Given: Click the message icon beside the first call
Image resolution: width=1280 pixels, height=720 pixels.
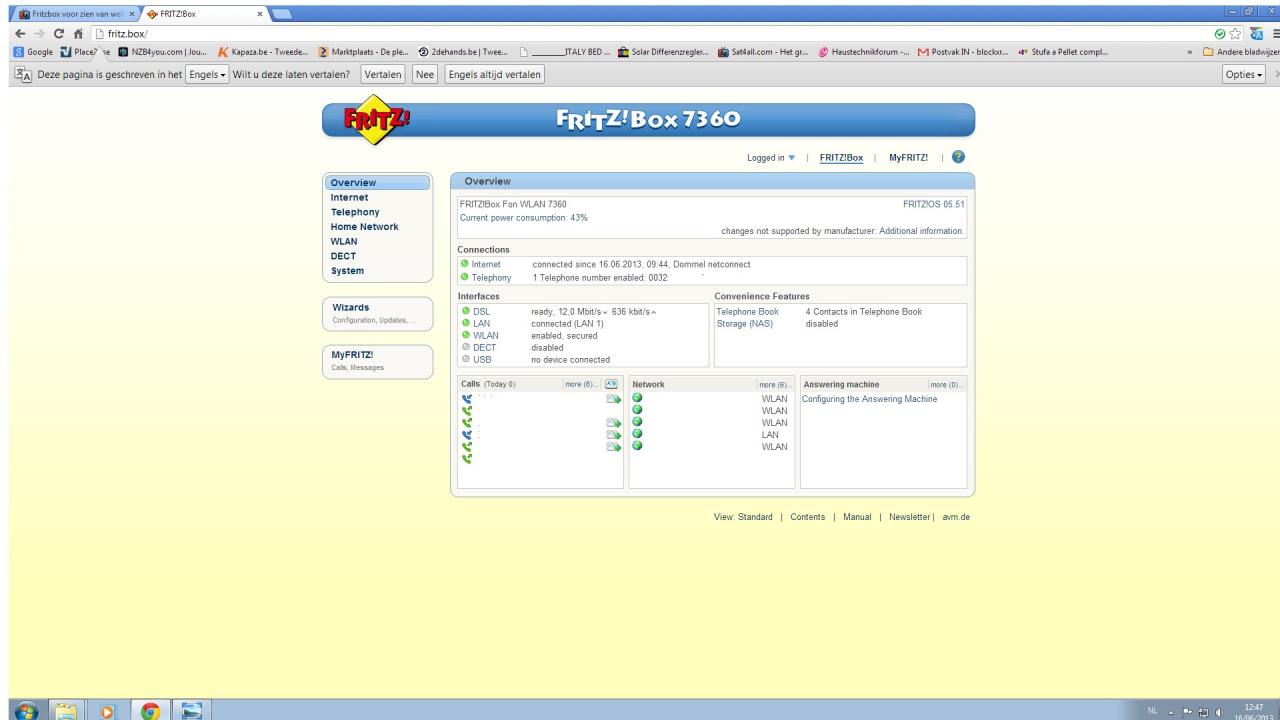Looking at the screenshot, I should 613,399.
